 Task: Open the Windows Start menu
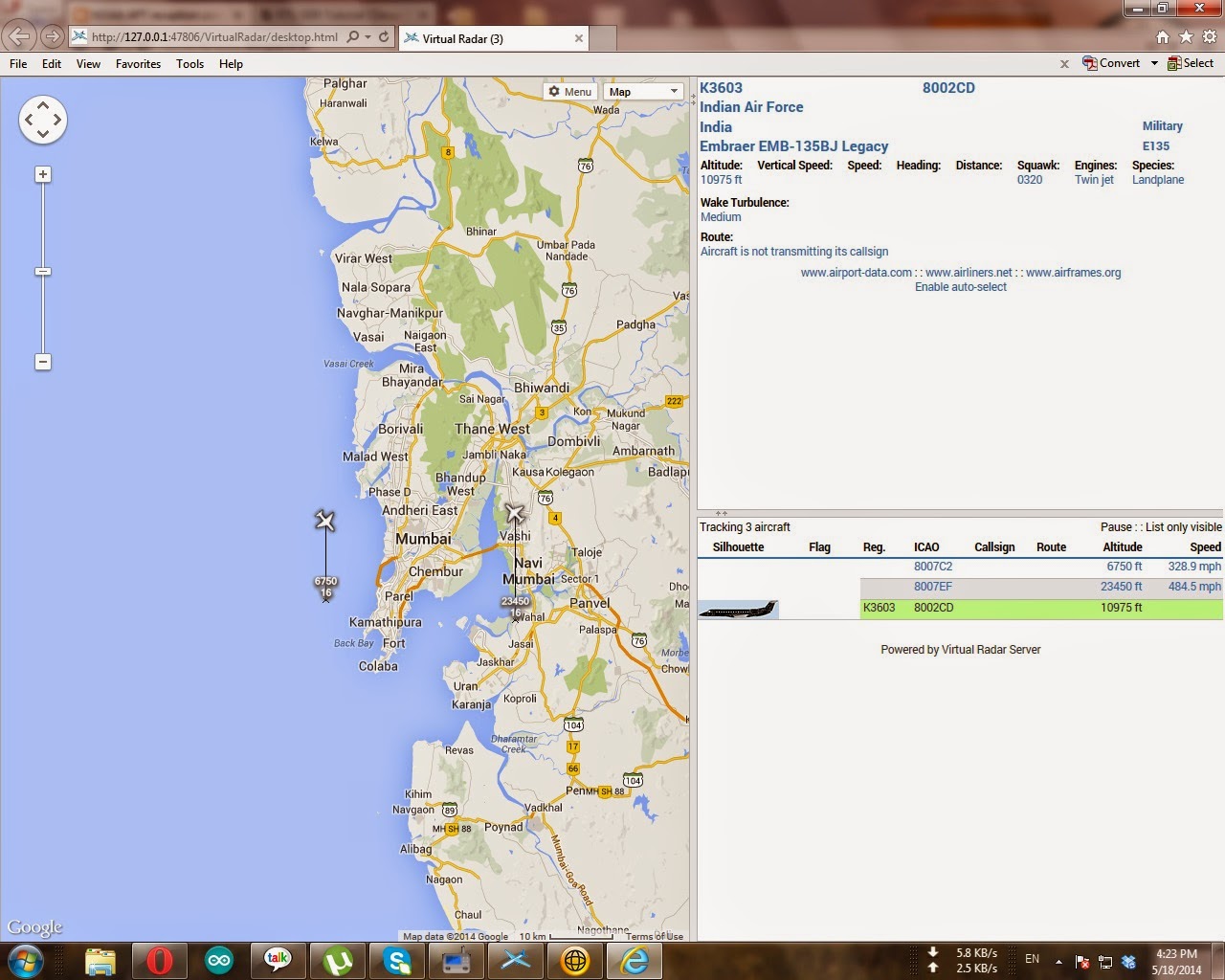click(25, 960)
